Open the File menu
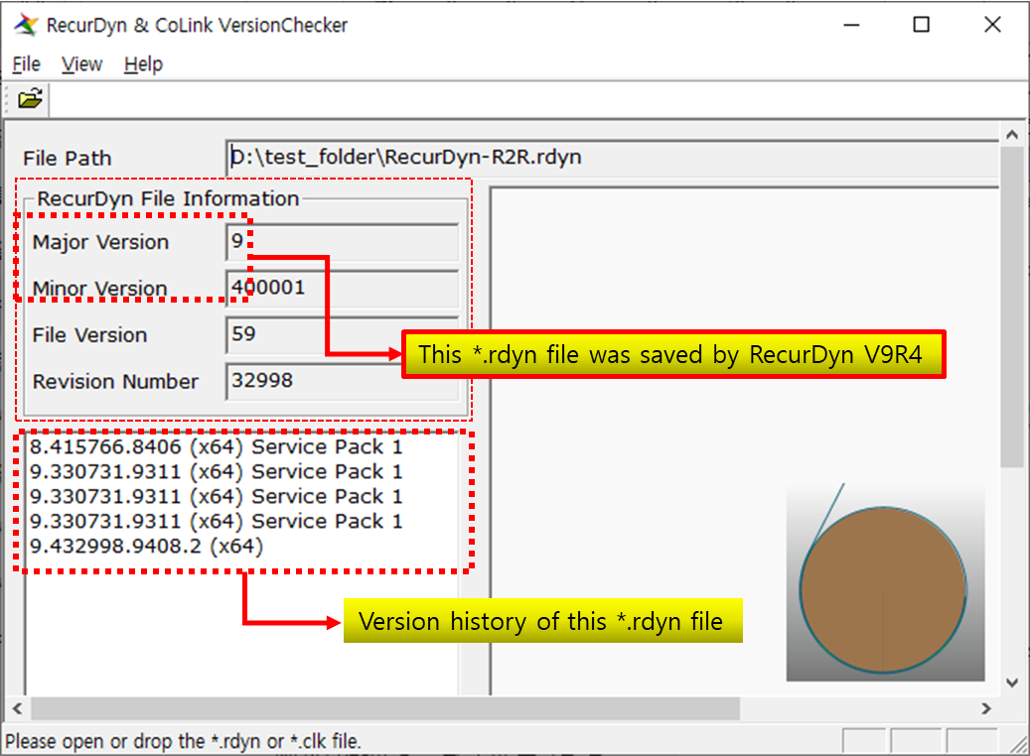 pos(26,64)
